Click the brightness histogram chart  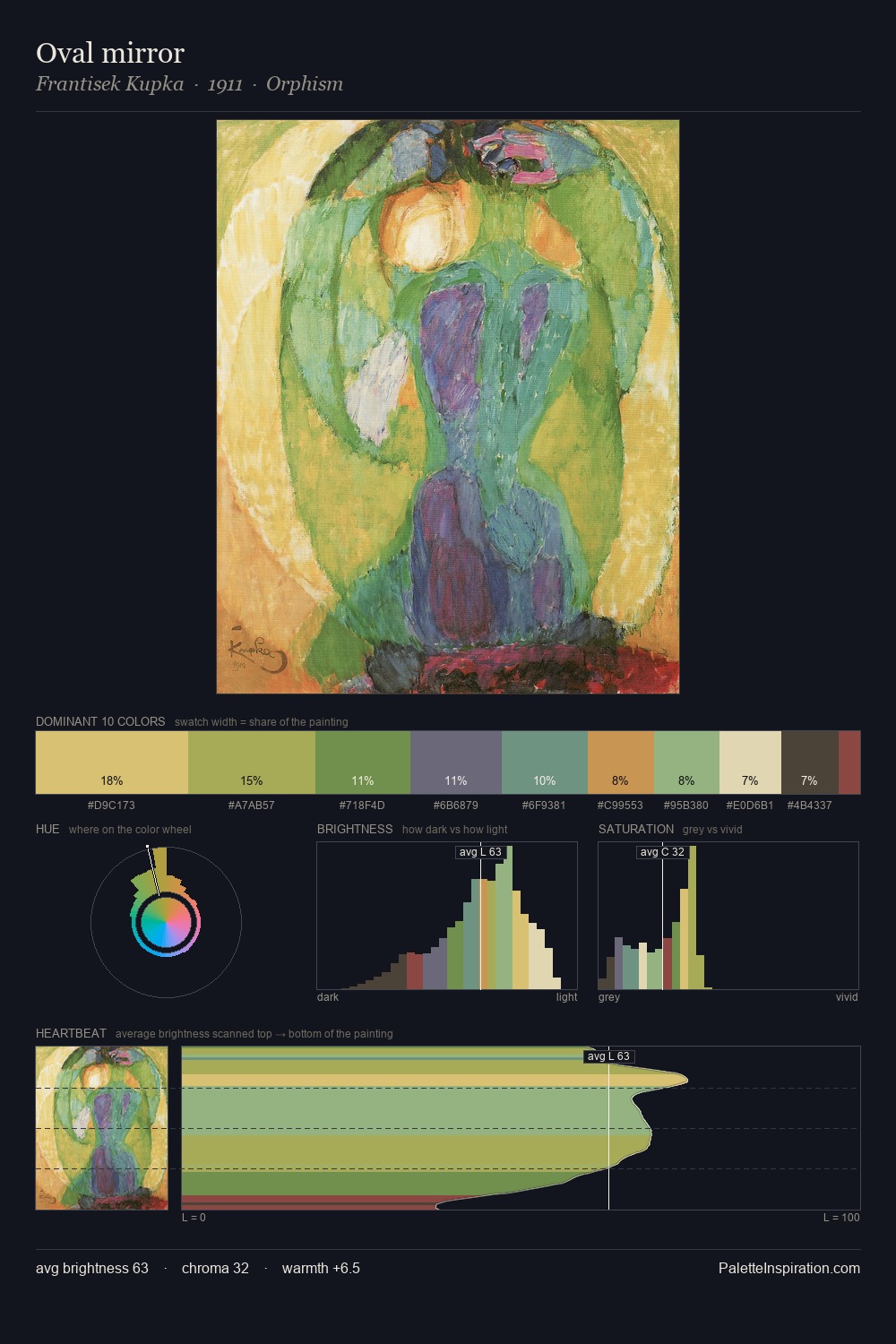447,916
